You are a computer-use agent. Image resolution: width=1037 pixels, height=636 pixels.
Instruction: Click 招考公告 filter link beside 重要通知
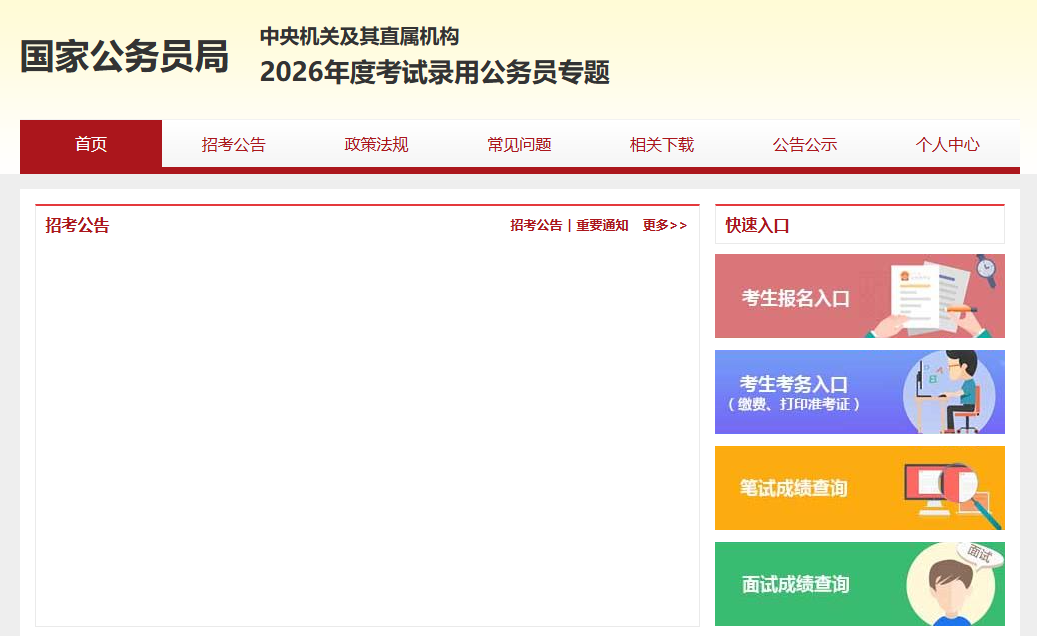pyautogui.click(x=536, y=226)
